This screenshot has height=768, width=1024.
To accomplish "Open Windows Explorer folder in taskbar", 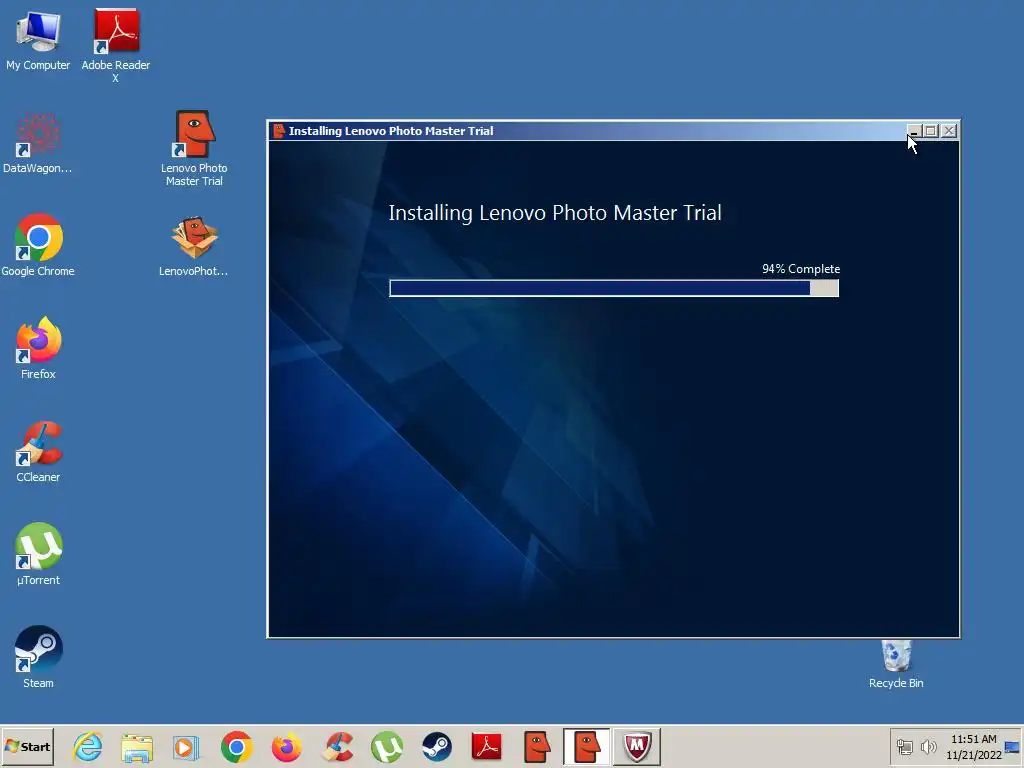I will (x=137, y=747).
